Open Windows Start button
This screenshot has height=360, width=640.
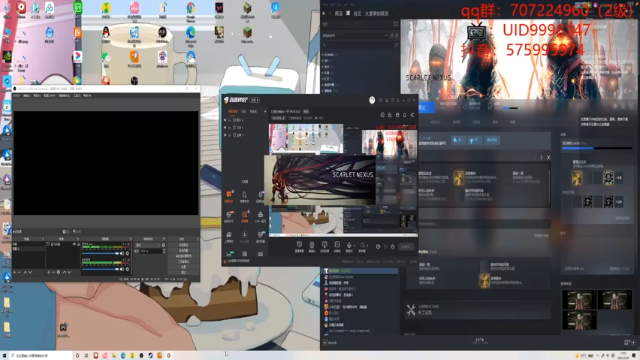(x=4, y=356)
